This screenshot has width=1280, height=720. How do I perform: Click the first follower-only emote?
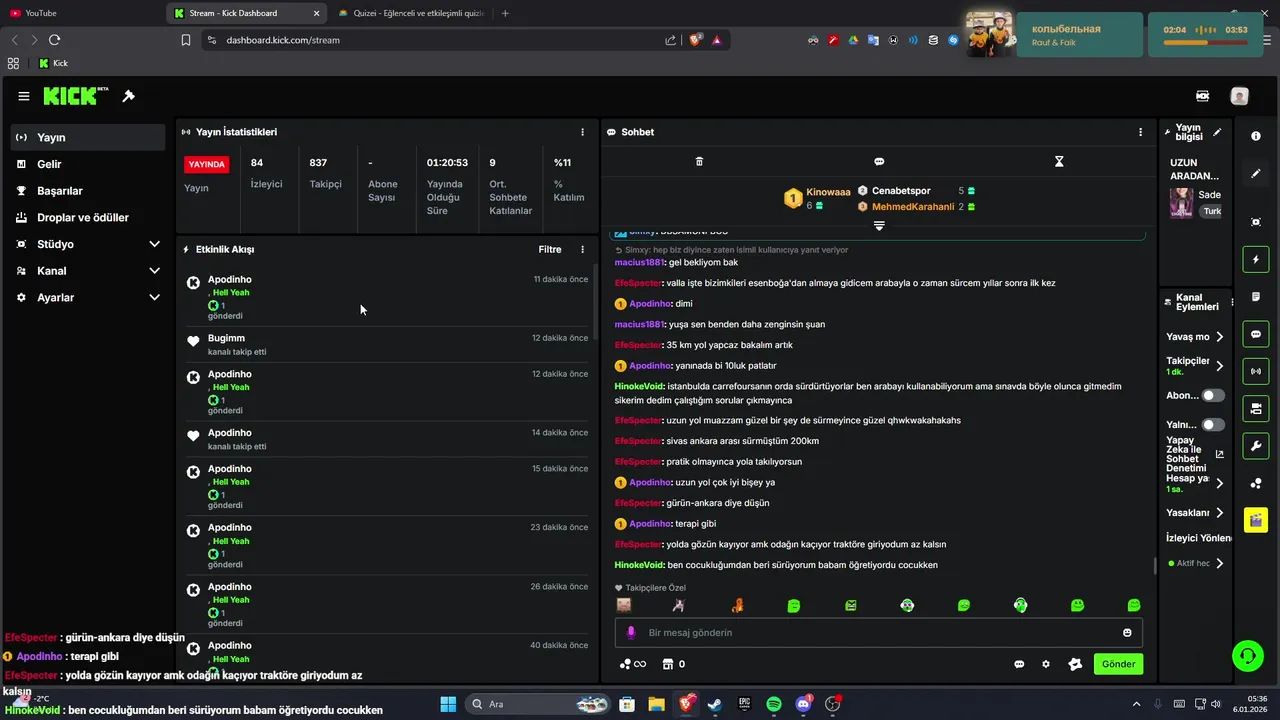pyautogui.click(x=623, y=605)
